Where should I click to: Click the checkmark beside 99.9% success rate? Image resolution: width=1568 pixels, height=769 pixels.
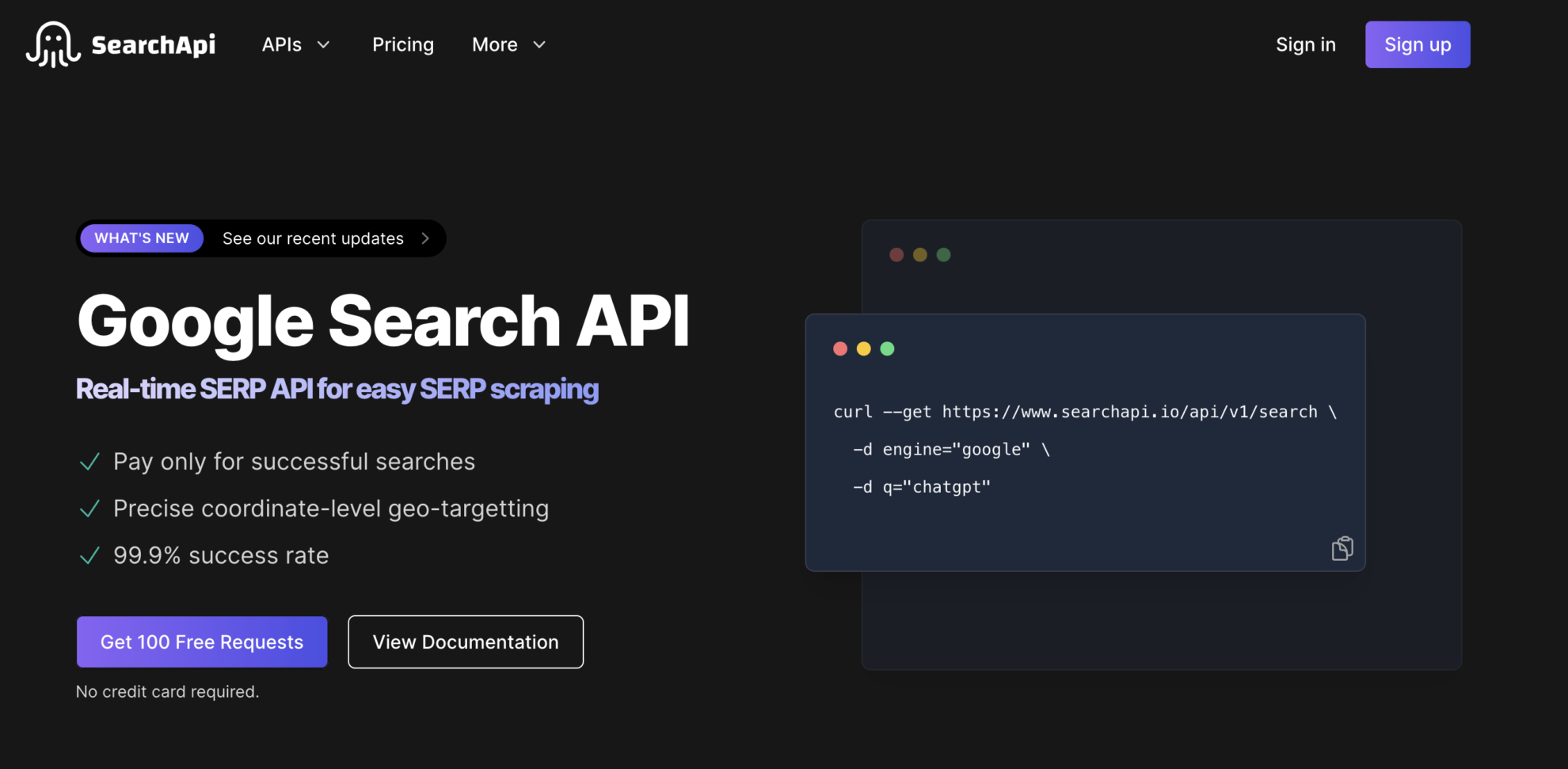coord(89,555)
